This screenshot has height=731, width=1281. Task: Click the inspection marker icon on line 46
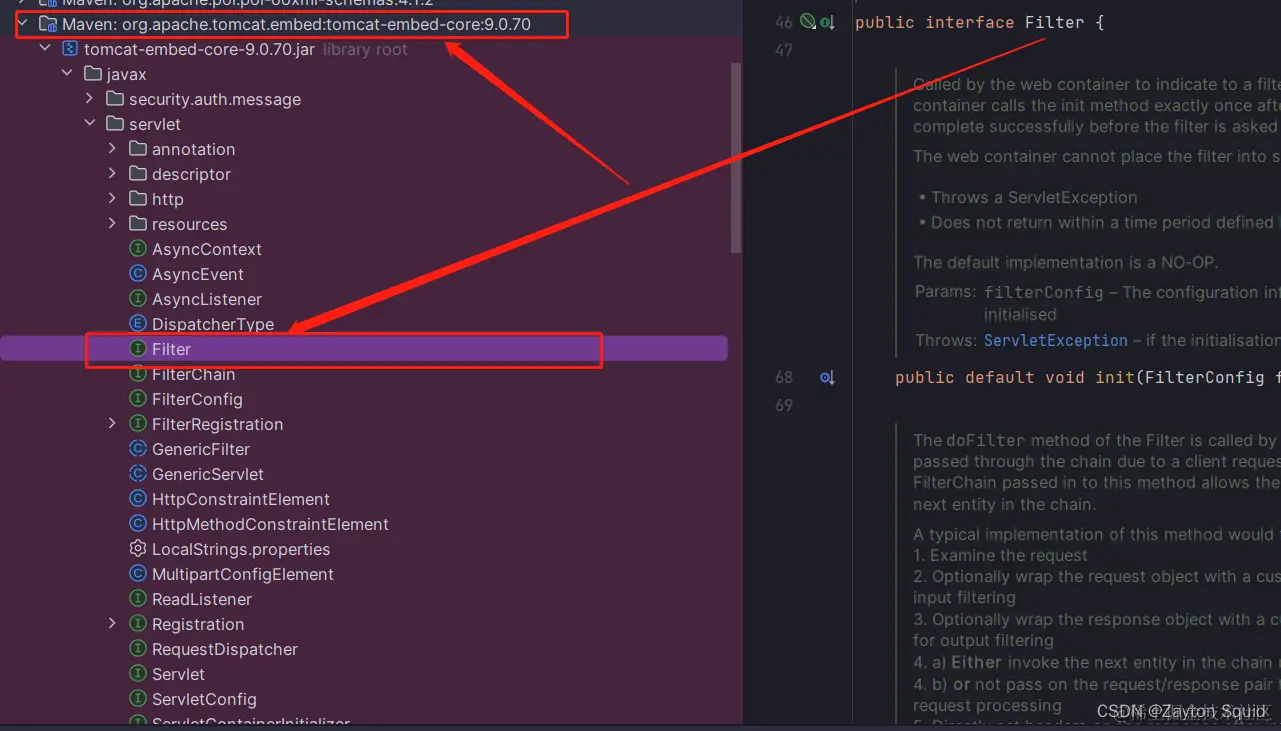(x=807, y=21)
